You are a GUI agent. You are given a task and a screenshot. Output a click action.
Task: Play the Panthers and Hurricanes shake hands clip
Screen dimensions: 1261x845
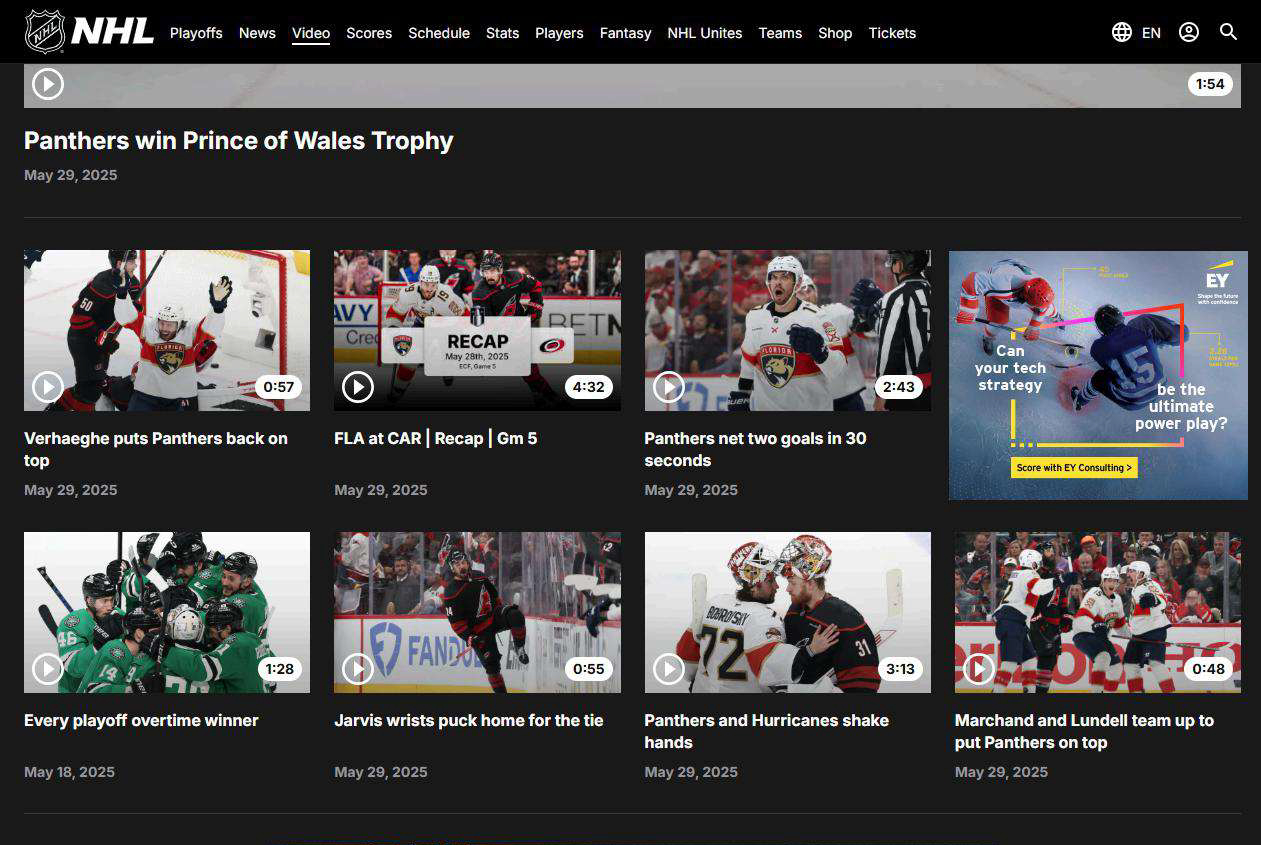pyautogui.click(x=668, y=668)
